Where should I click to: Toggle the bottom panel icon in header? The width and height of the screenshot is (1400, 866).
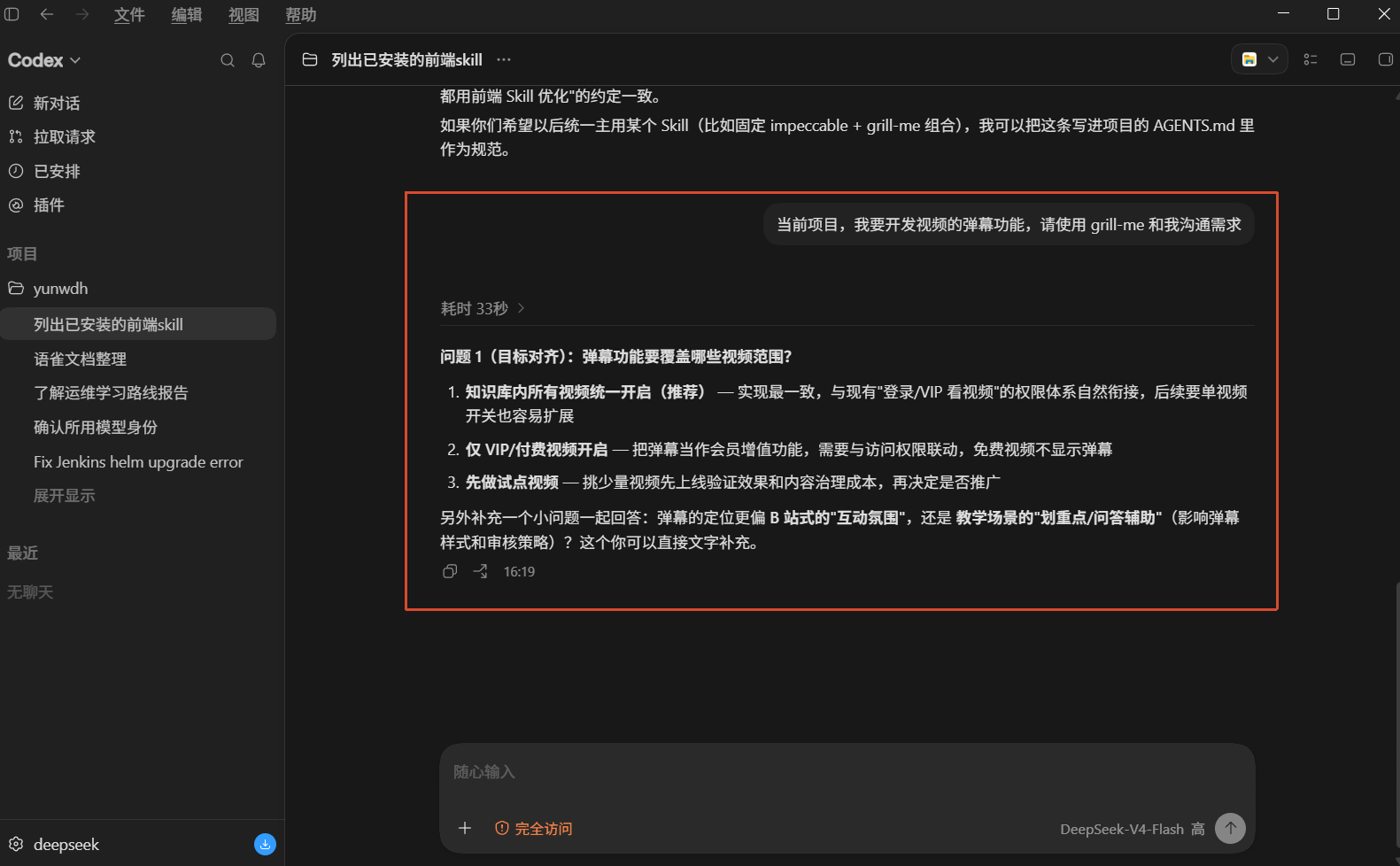(x=1348, y=59)
